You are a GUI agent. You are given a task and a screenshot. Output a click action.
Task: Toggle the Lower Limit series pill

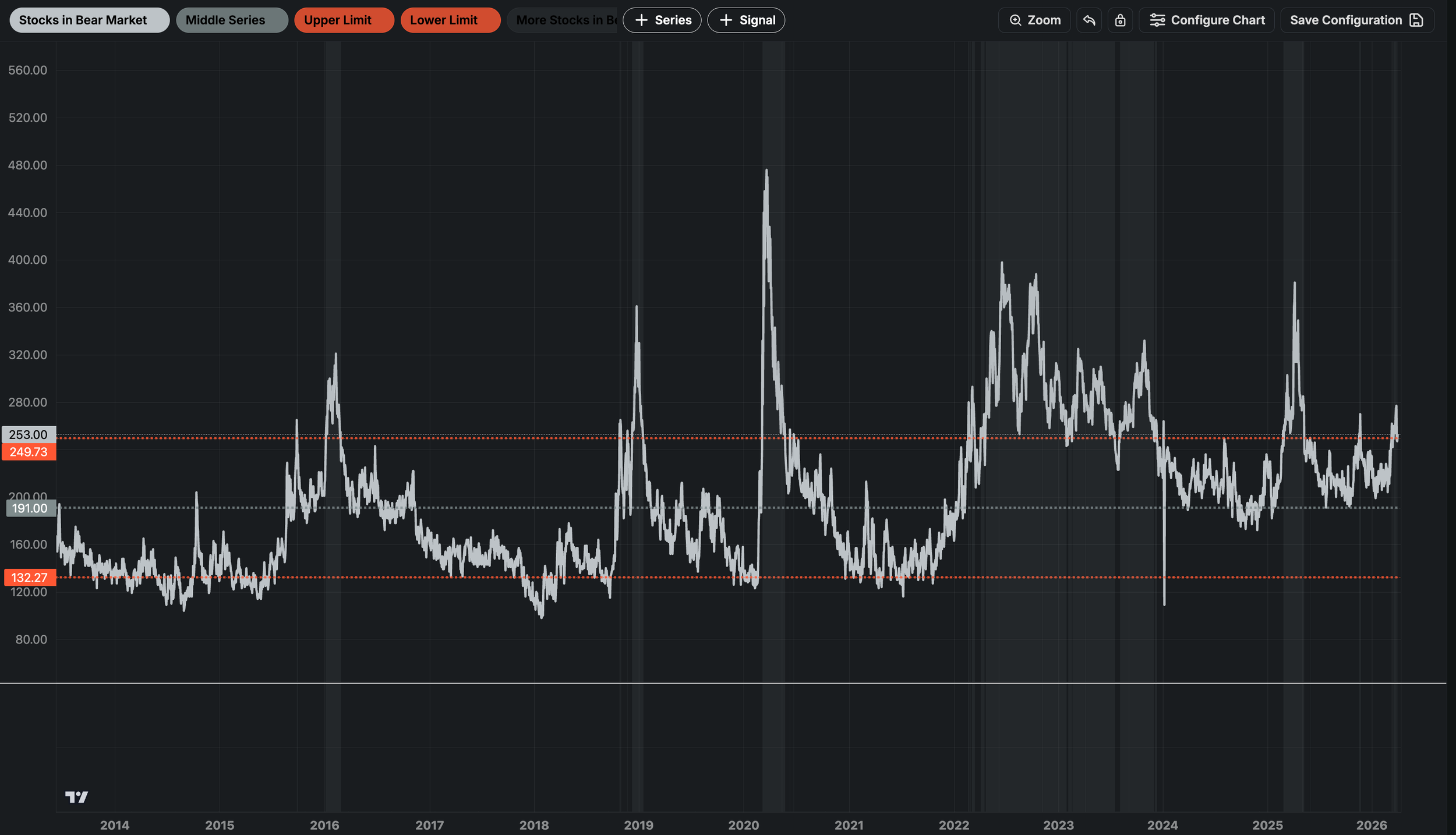point(450,20)
